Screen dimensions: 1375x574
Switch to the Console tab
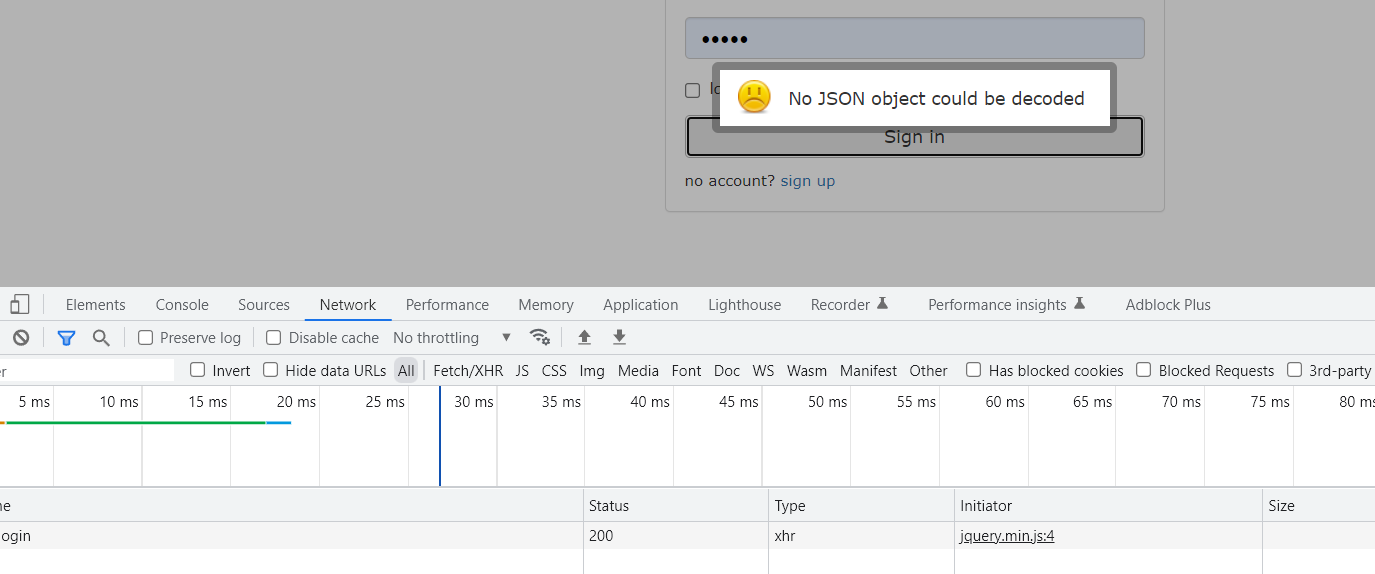(x=182, y=305)
